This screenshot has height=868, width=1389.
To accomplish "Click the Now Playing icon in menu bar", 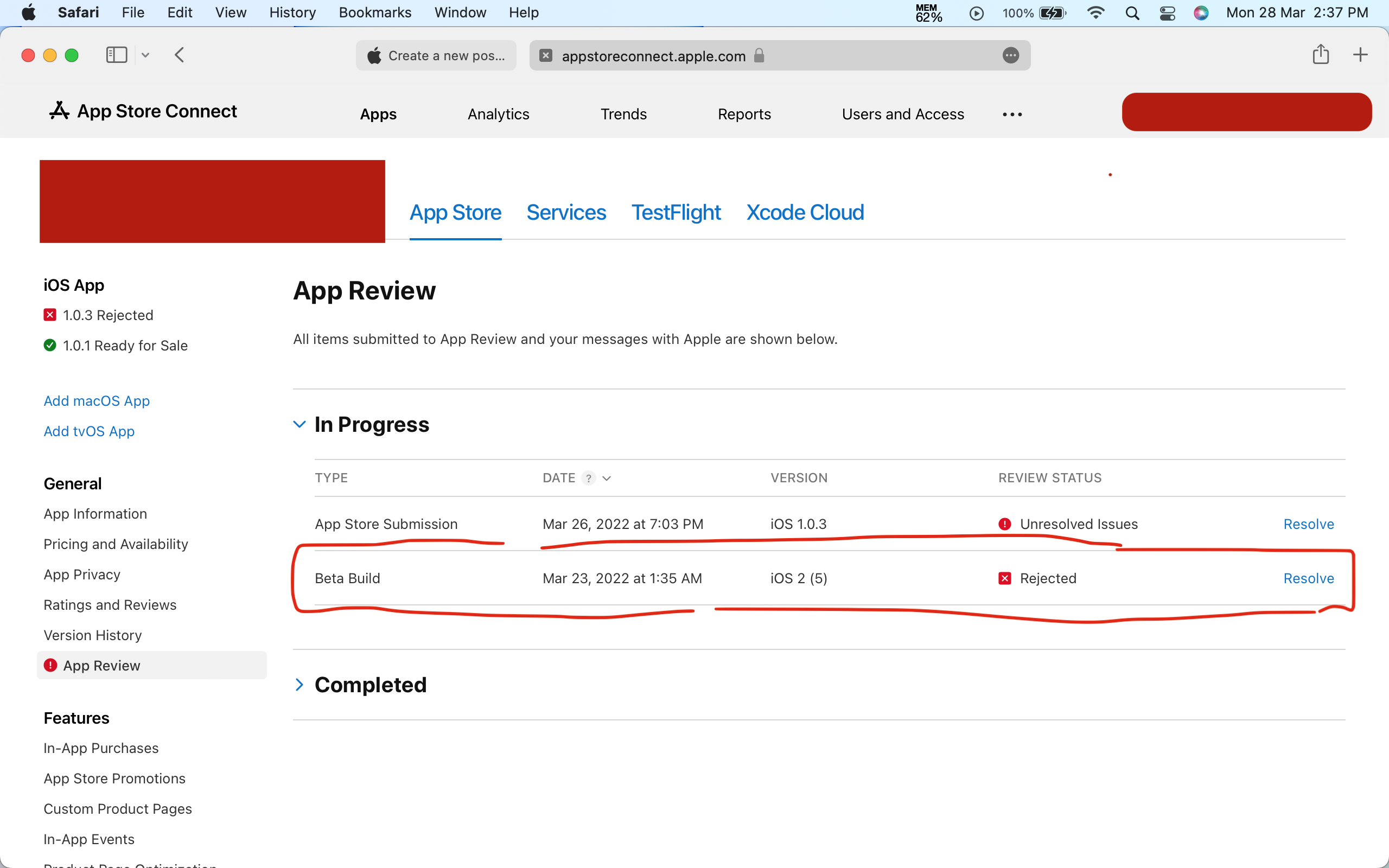I will 976,12.
